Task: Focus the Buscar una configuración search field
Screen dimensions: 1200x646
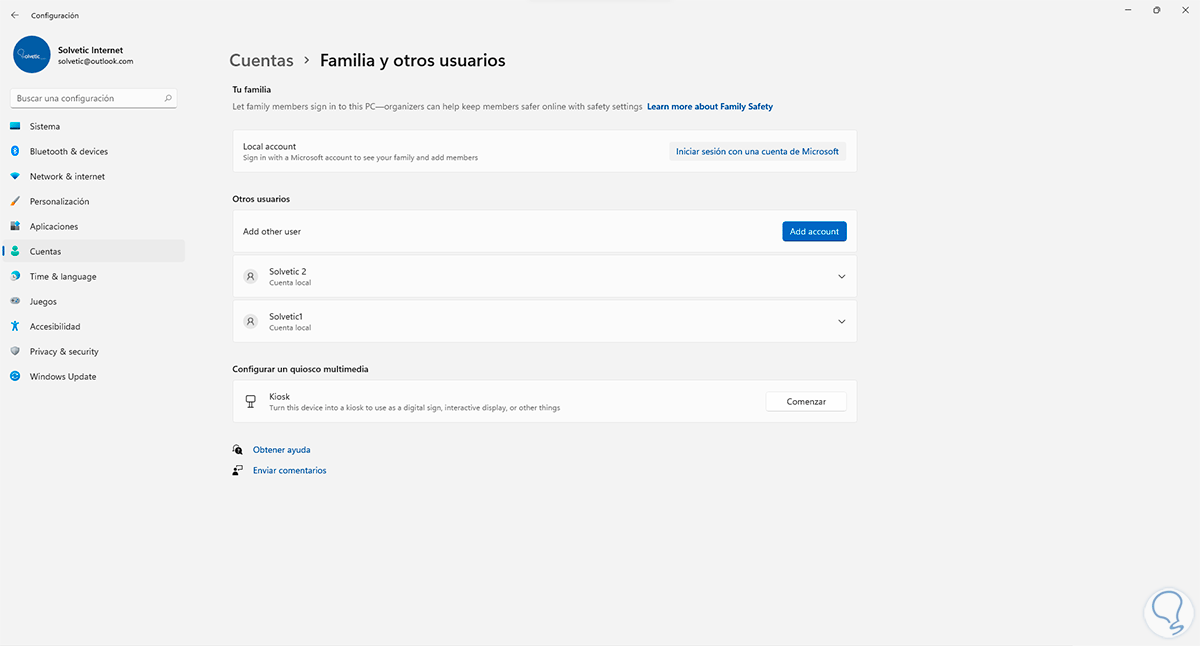Action: point(85,99)
